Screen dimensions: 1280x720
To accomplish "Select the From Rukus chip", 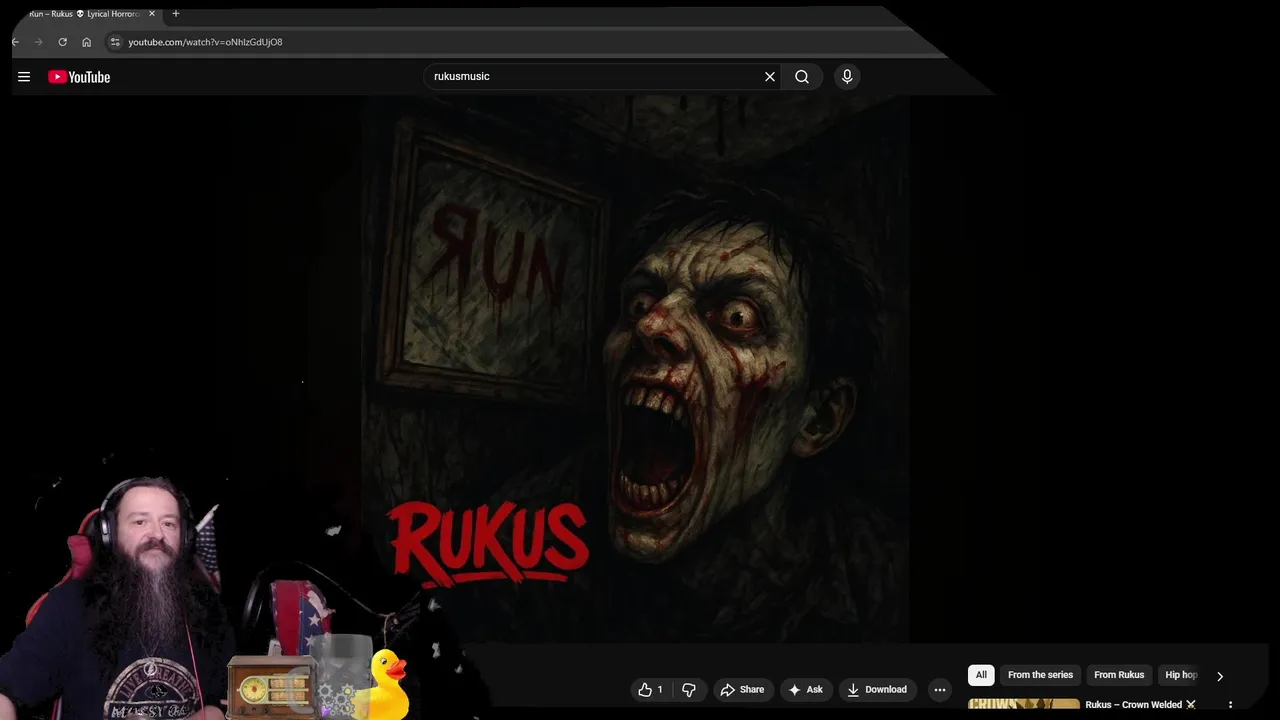I will 1119,675.
